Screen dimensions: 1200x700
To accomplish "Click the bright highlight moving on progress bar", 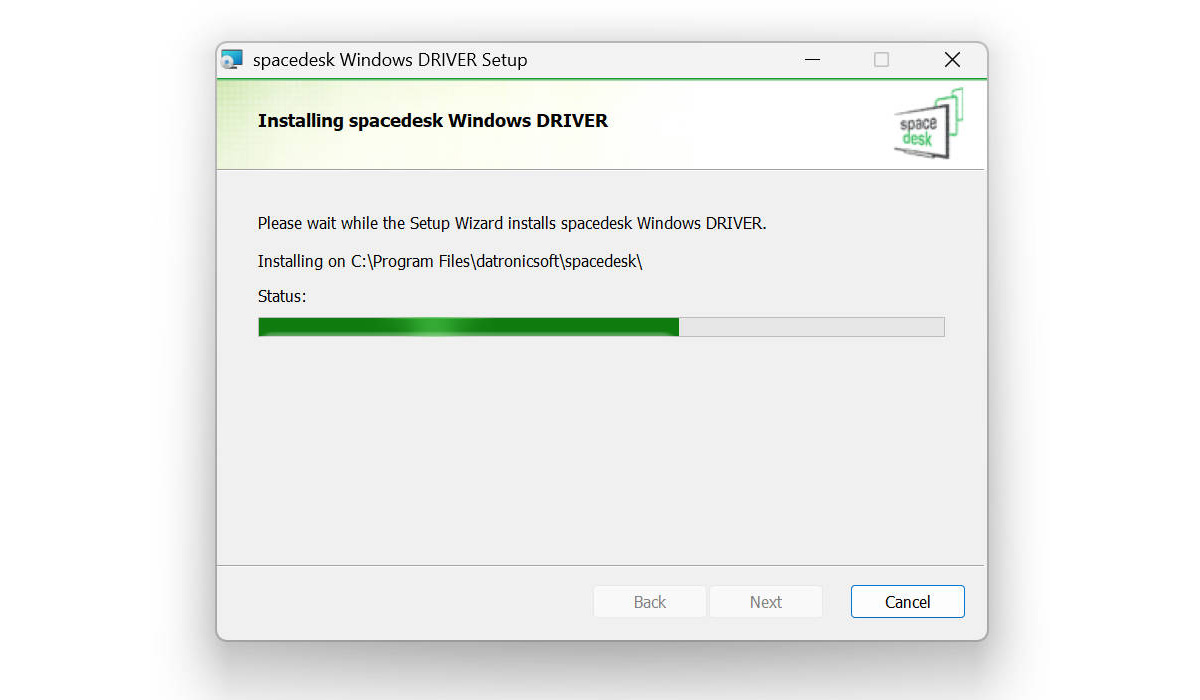I will click(428, 327).
